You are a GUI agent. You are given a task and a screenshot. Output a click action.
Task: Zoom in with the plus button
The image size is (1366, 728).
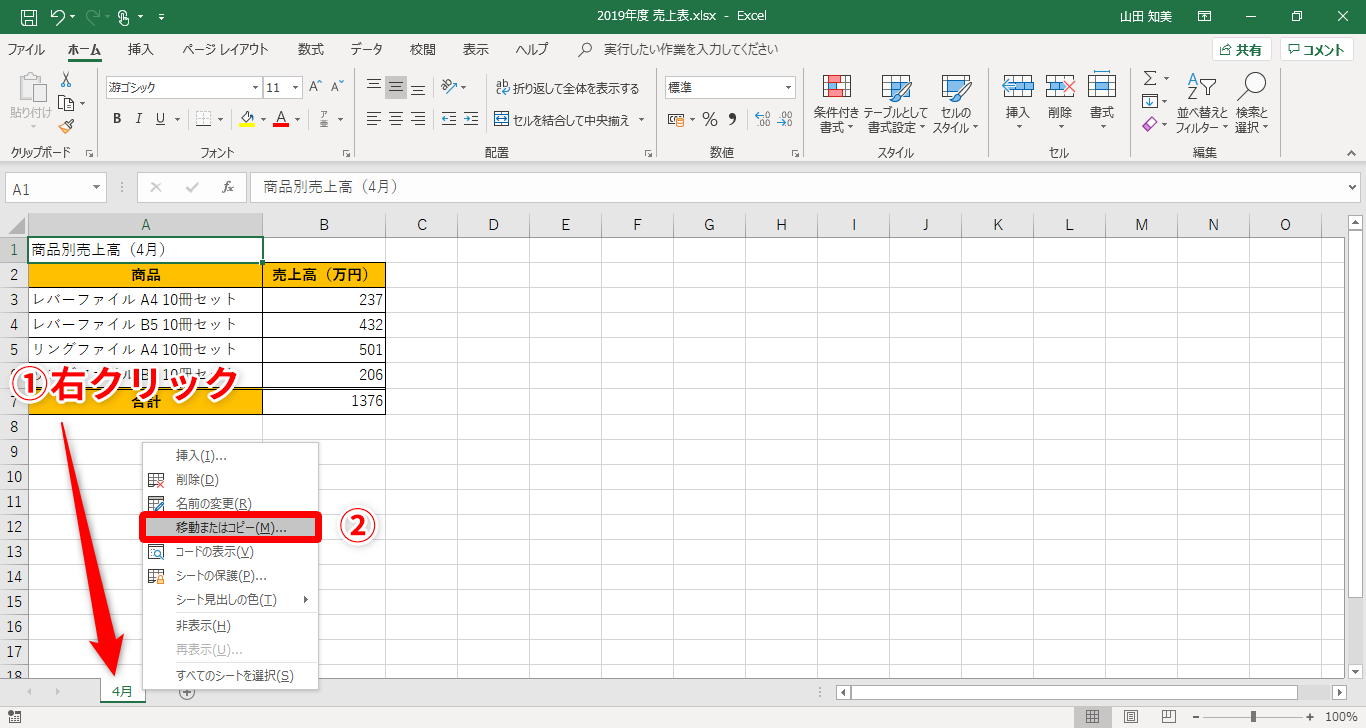pyautogui.click(x=1311, y=716)
